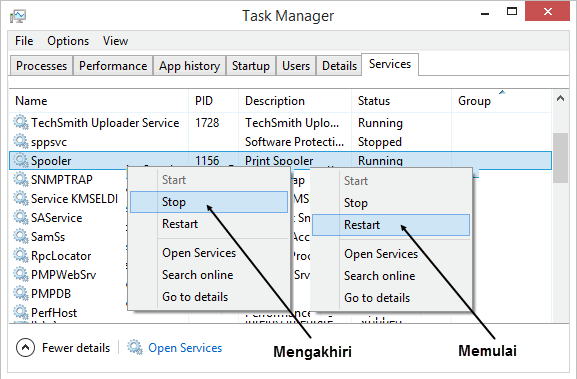Click the scrollbar up arrow in services list
Screen dimensions: 577x379
pyautogui.click(x=560, y=99)
